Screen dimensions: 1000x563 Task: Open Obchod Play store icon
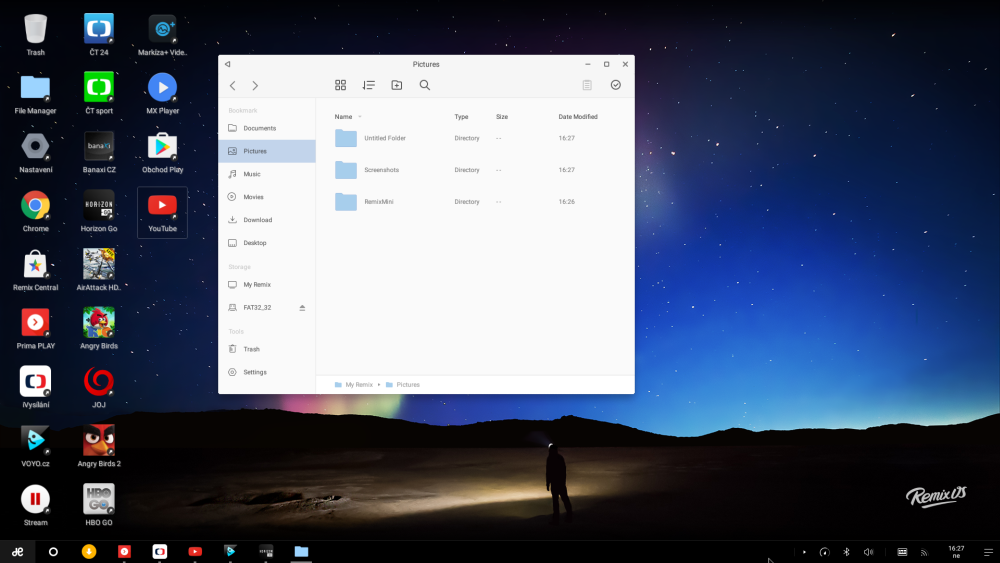[x=163, y=153]
